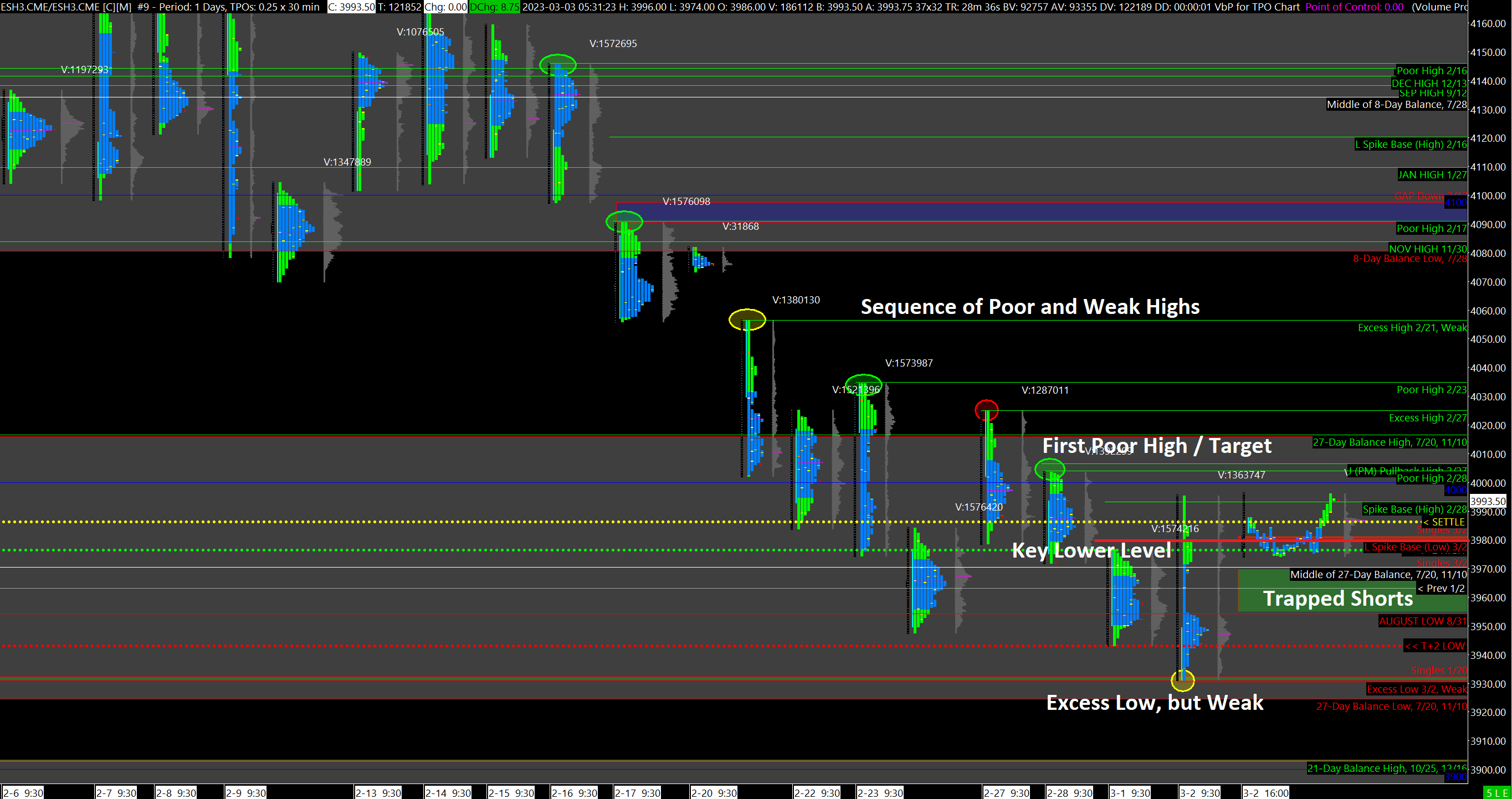Click the green ellipse at the Poor High 2/23

pos(863,385)
